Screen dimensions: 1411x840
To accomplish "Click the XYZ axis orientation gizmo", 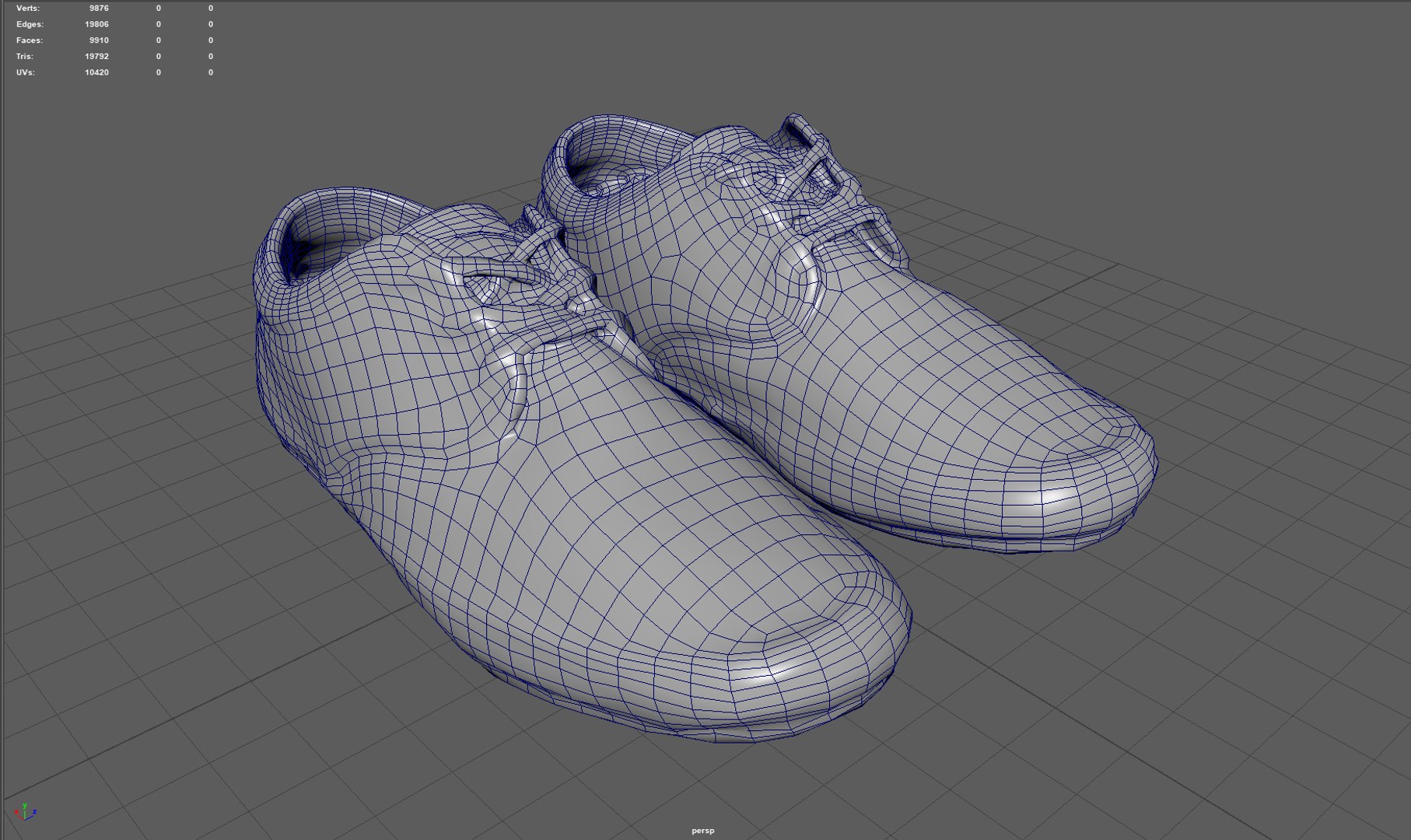I will (x=25, y=812).
